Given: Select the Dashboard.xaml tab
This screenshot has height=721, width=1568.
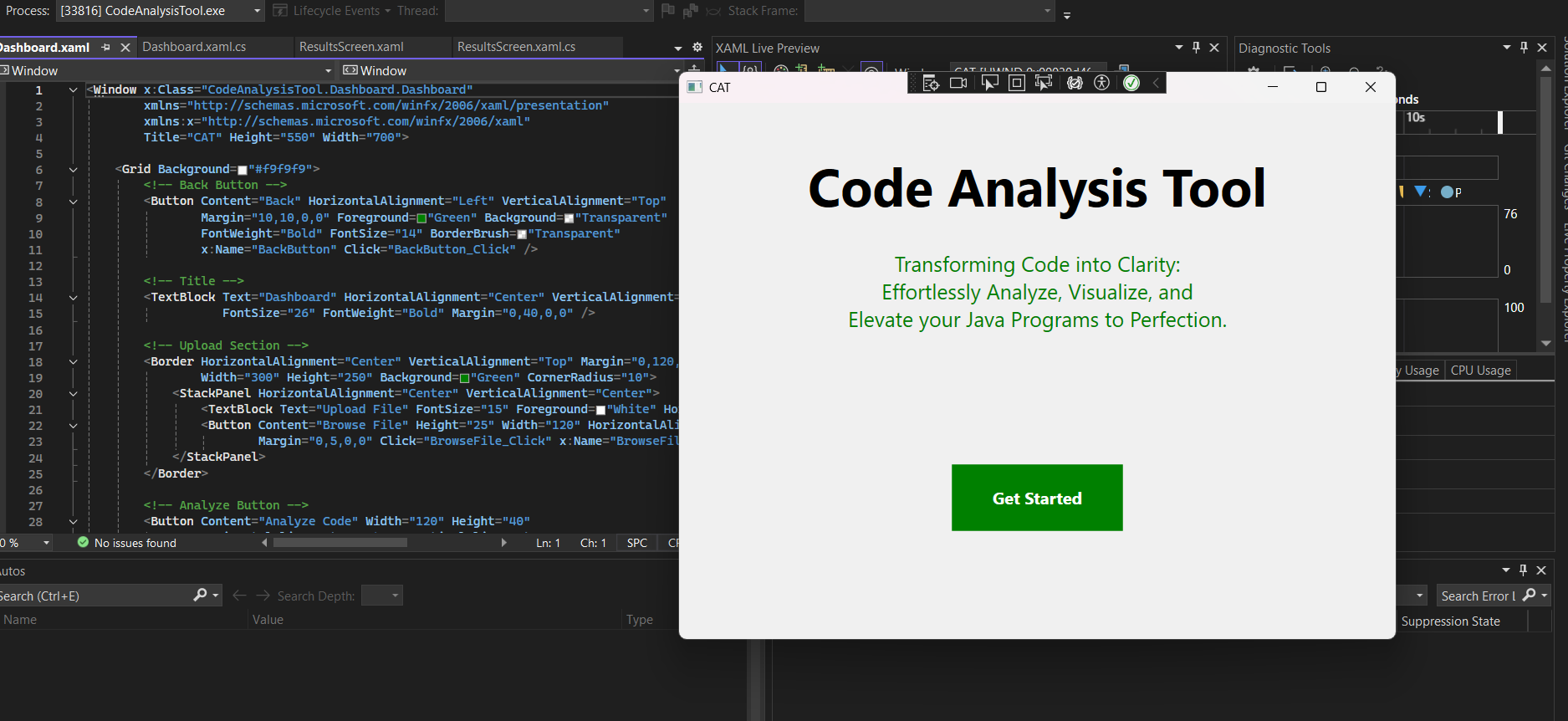Looking at the screenshot, I should coord(46,48).
